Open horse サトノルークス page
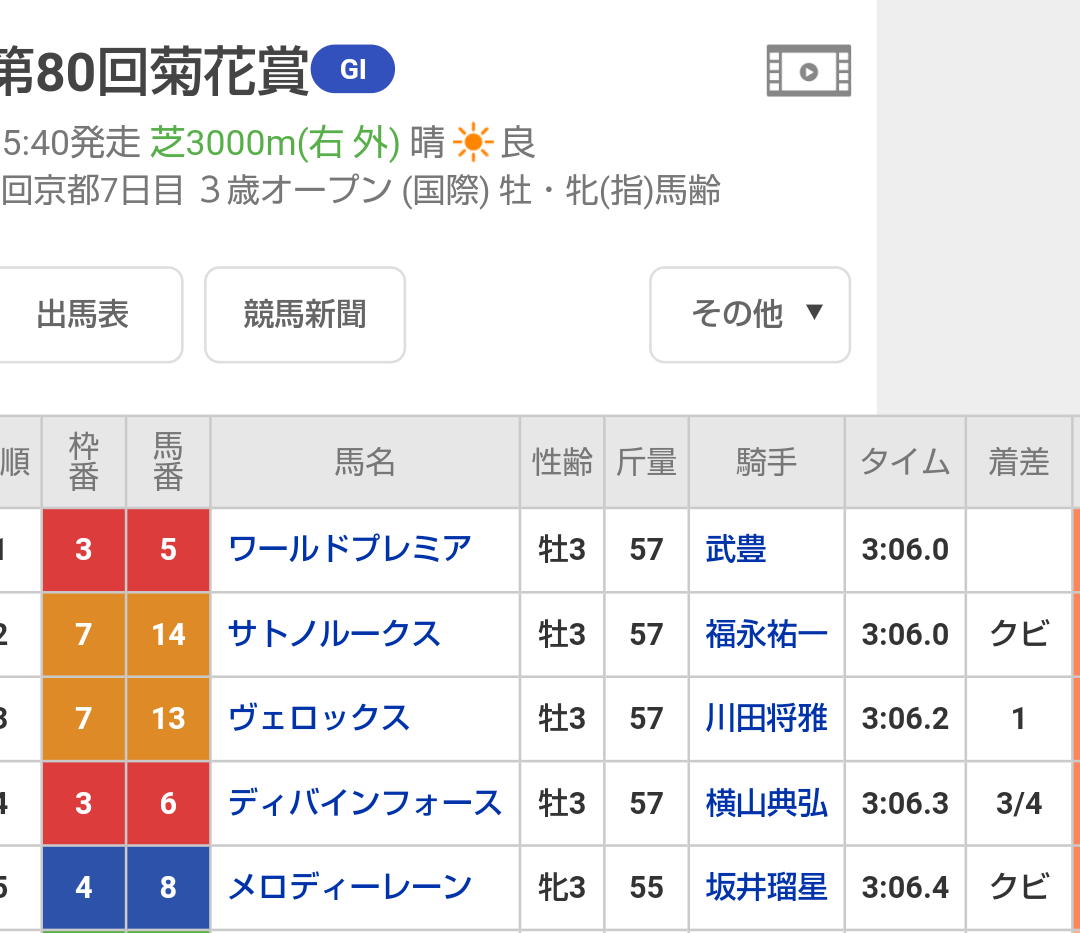This screenshot has width=1080, height=933. point(334,634)
